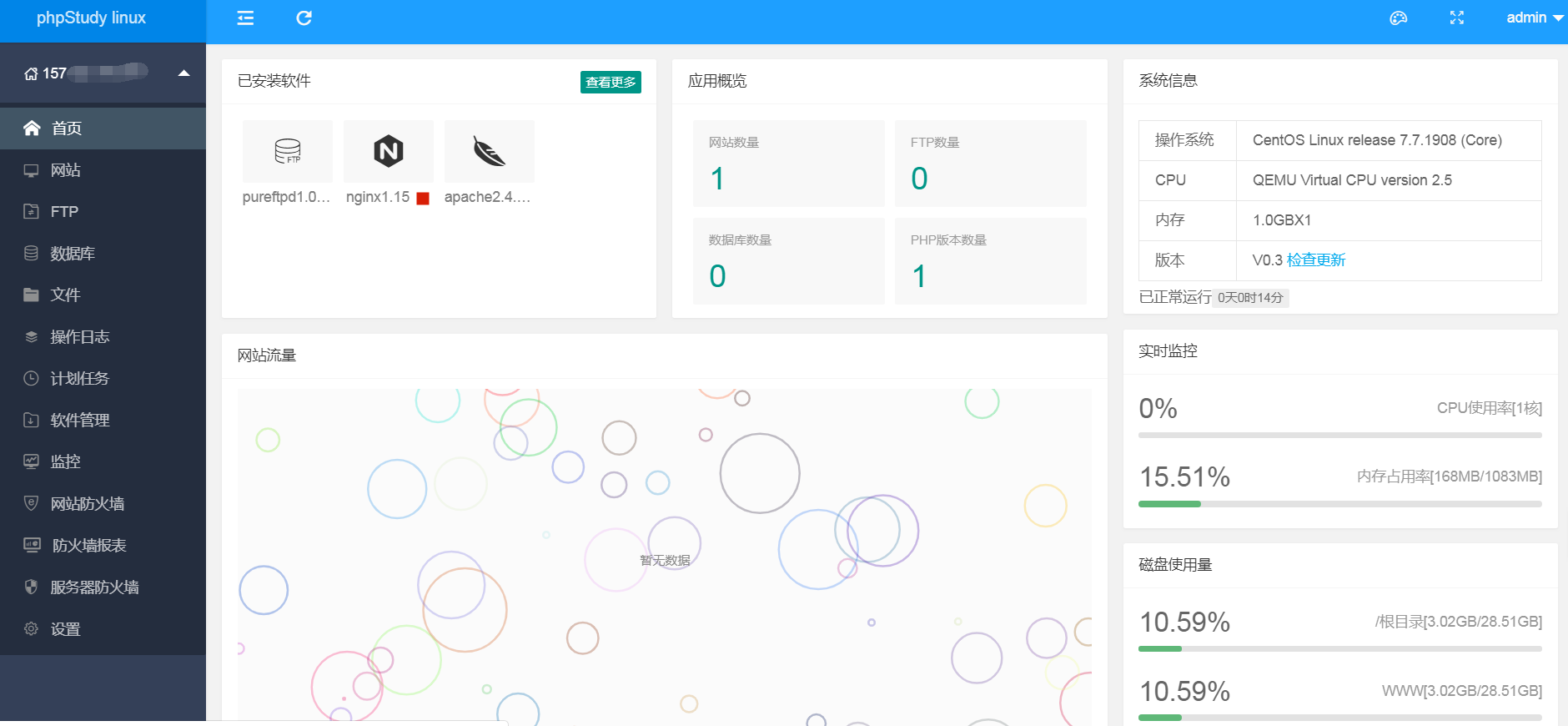Click the clock icon beside 计划任务
The width and height of the screenshot is (1568, 726).
pyautogui.click(x=31, y=379)
